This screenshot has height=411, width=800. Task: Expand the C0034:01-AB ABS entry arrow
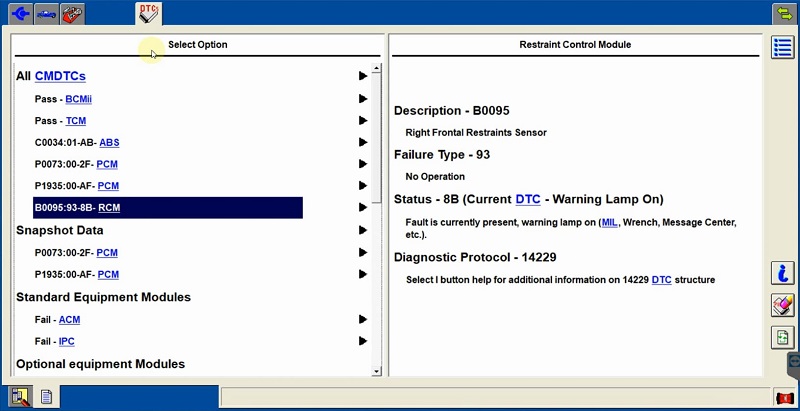tap(363, 142)
